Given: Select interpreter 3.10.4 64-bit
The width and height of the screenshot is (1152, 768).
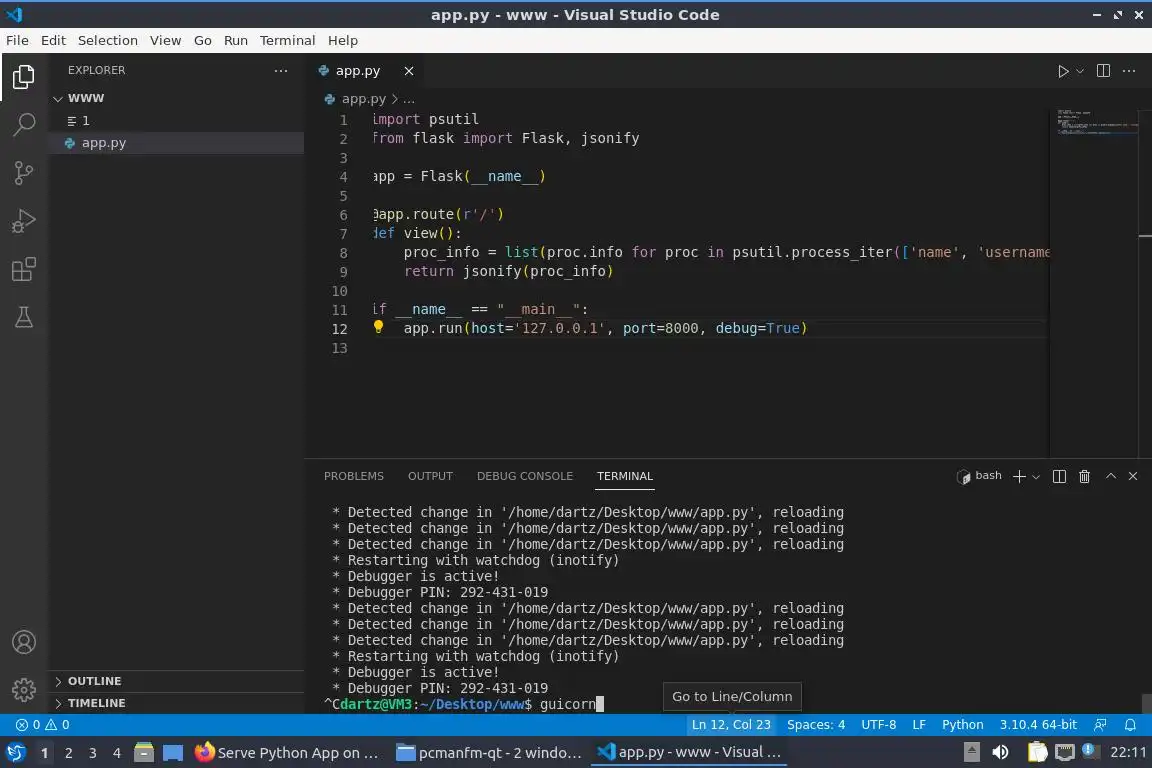Looking at the screenshot, I should 1038,725.
